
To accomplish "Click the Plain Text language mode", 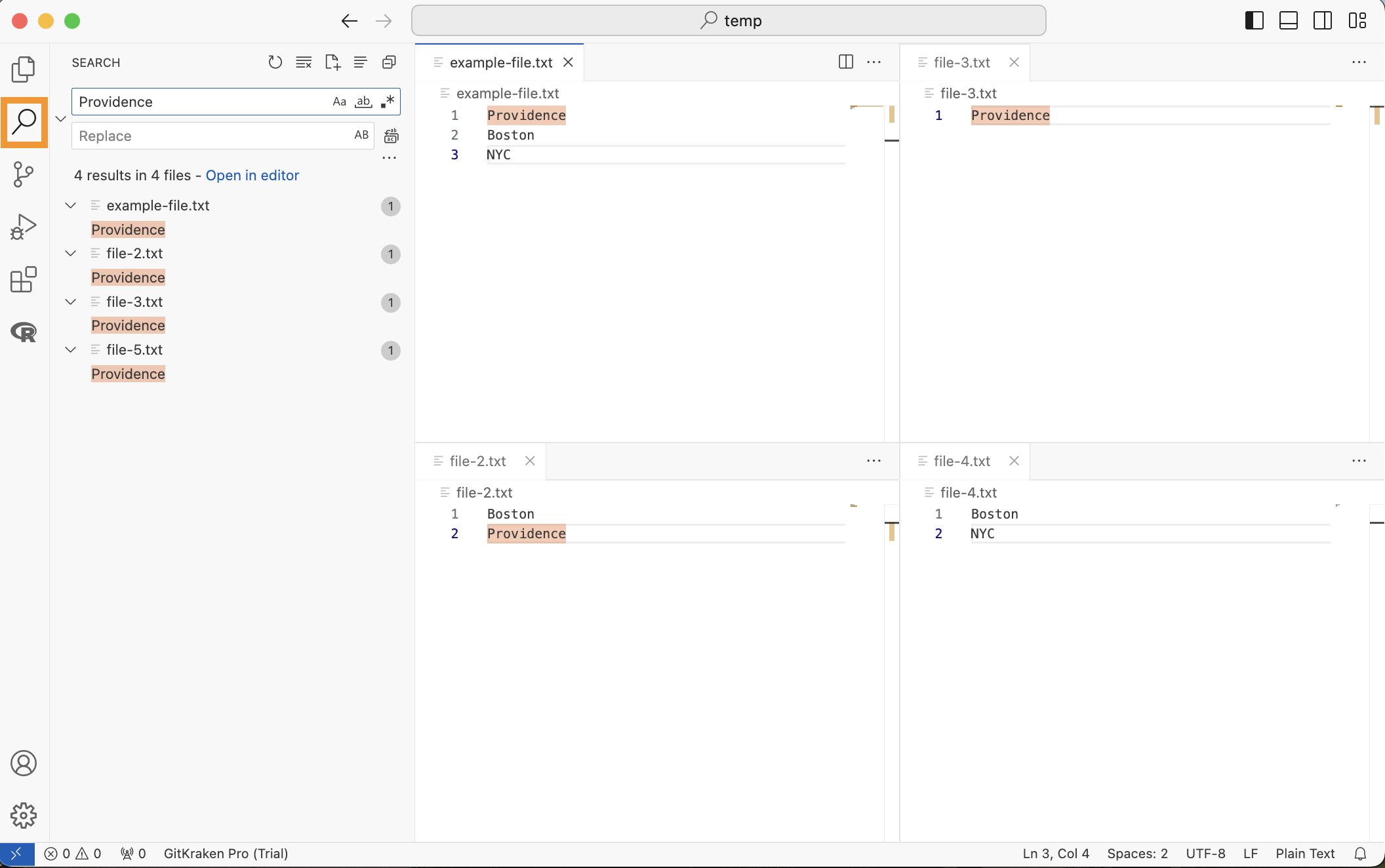I will [1304, 854].
